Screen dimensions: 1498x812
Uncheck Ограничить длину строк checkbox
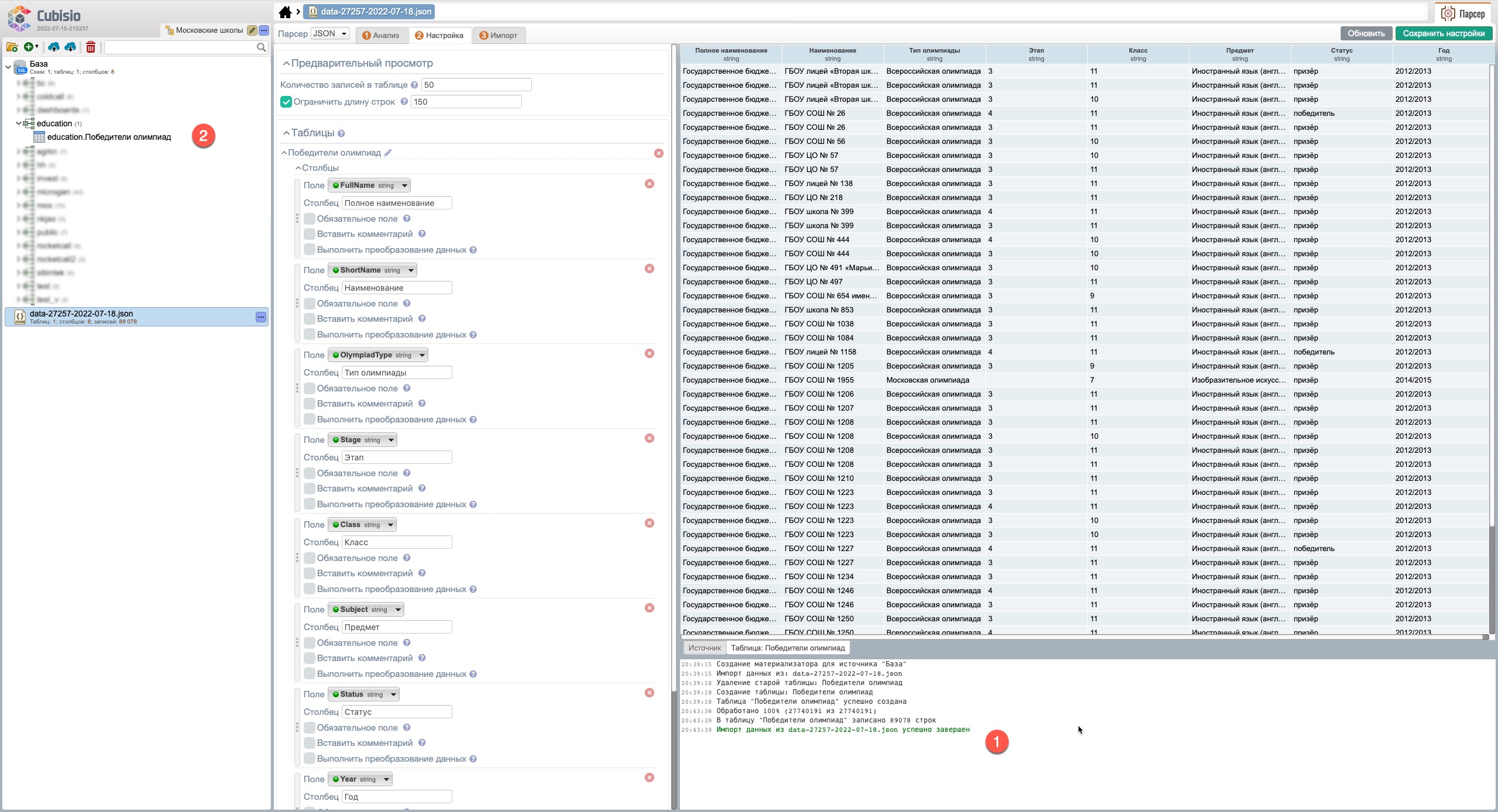[x=286, y=102]
